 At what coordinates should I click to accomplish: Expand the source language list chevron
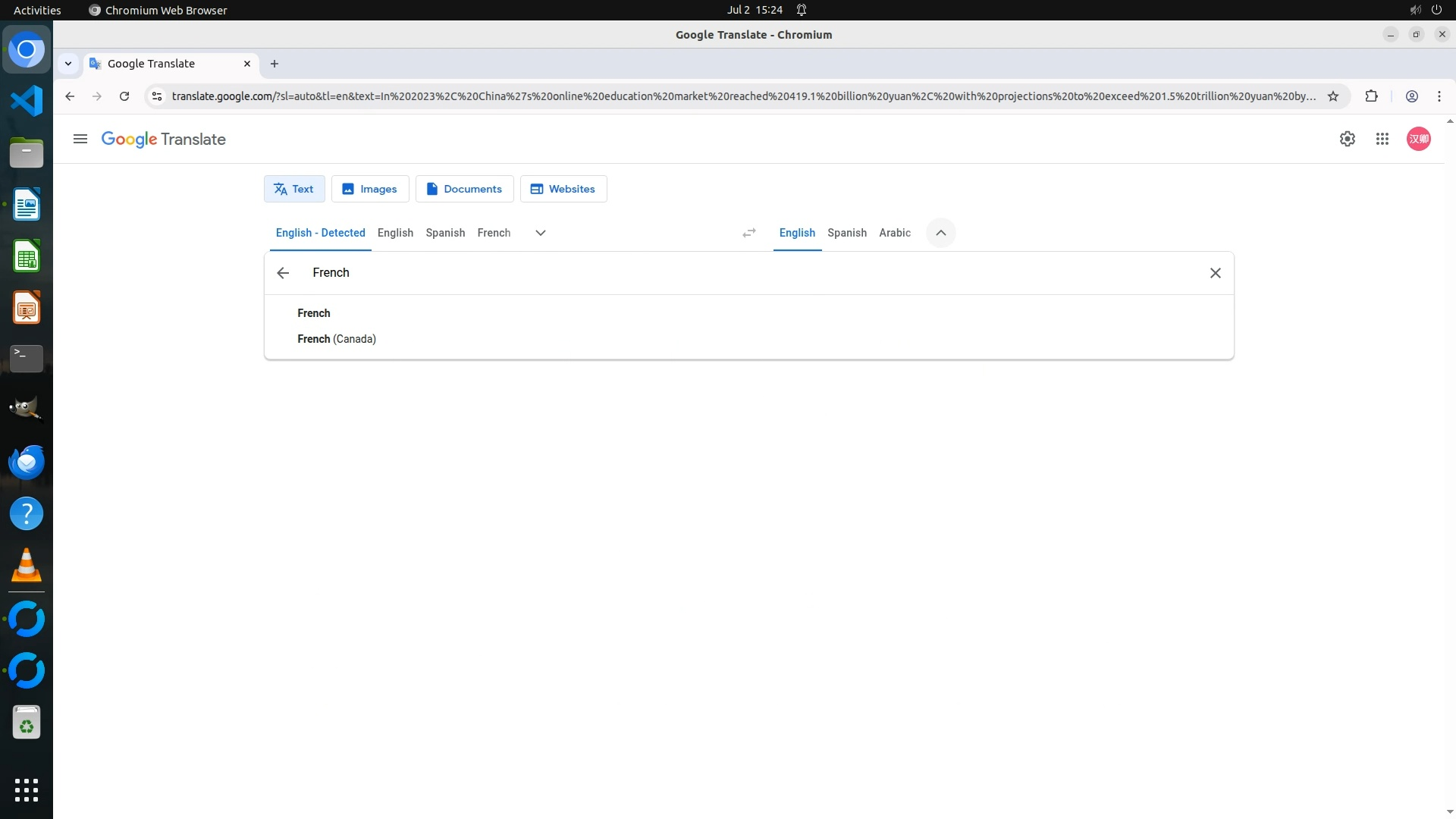[540, 233]
